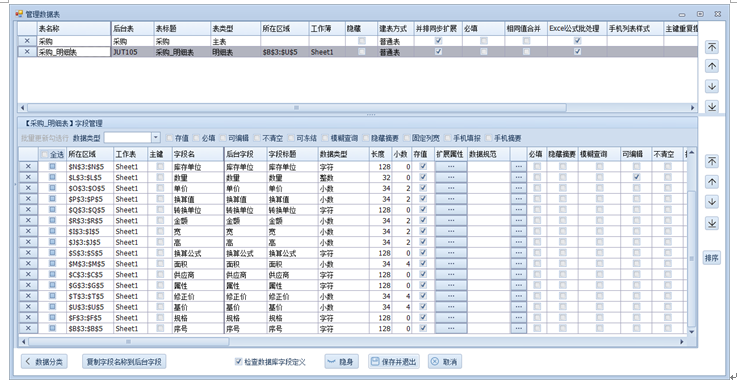Click the 字段名 column header

pyautogui.click(x=198, y=154)
